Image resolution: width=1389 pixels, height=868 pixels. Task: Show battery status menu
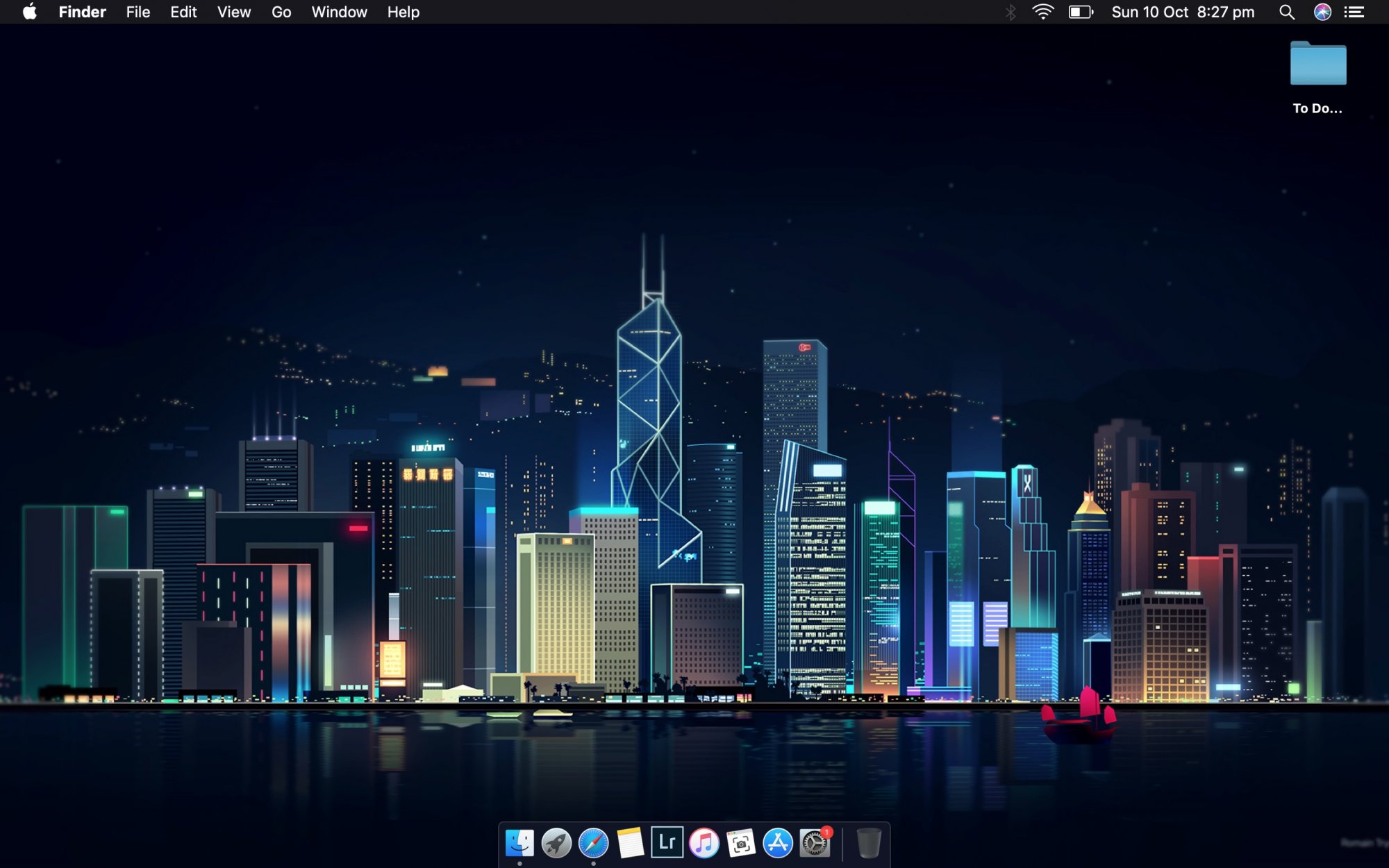point(1081,12)
